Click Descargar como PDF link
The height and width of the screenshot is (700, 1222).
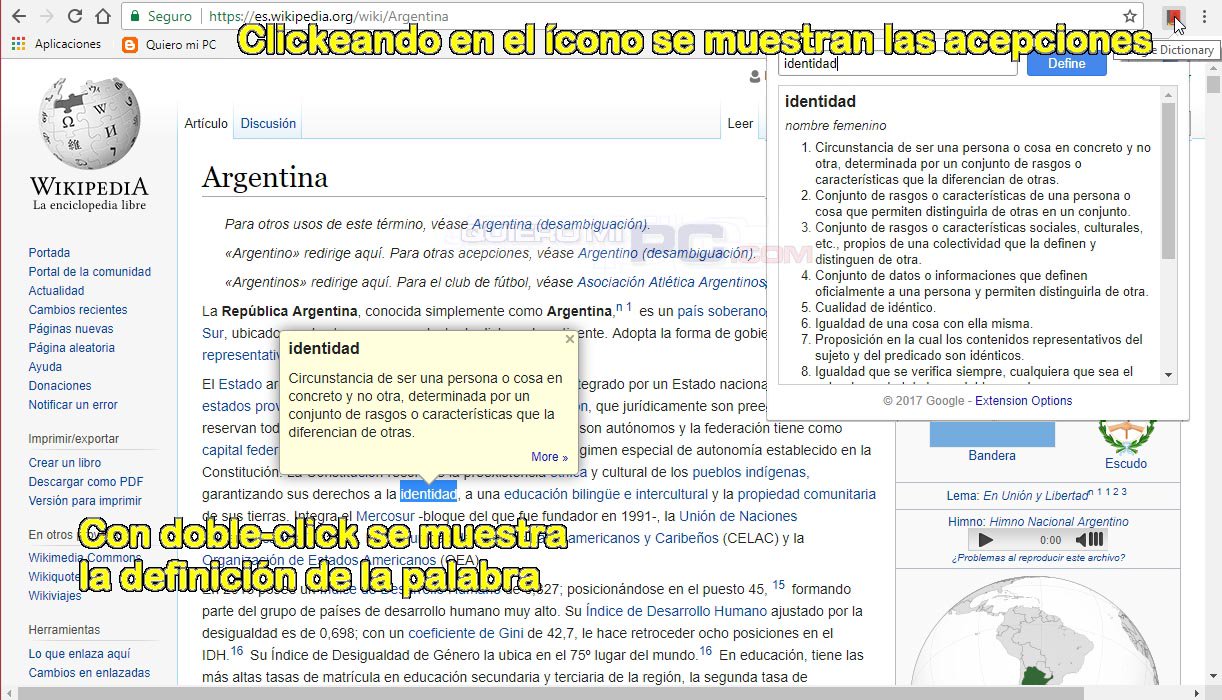coord(86,482)
